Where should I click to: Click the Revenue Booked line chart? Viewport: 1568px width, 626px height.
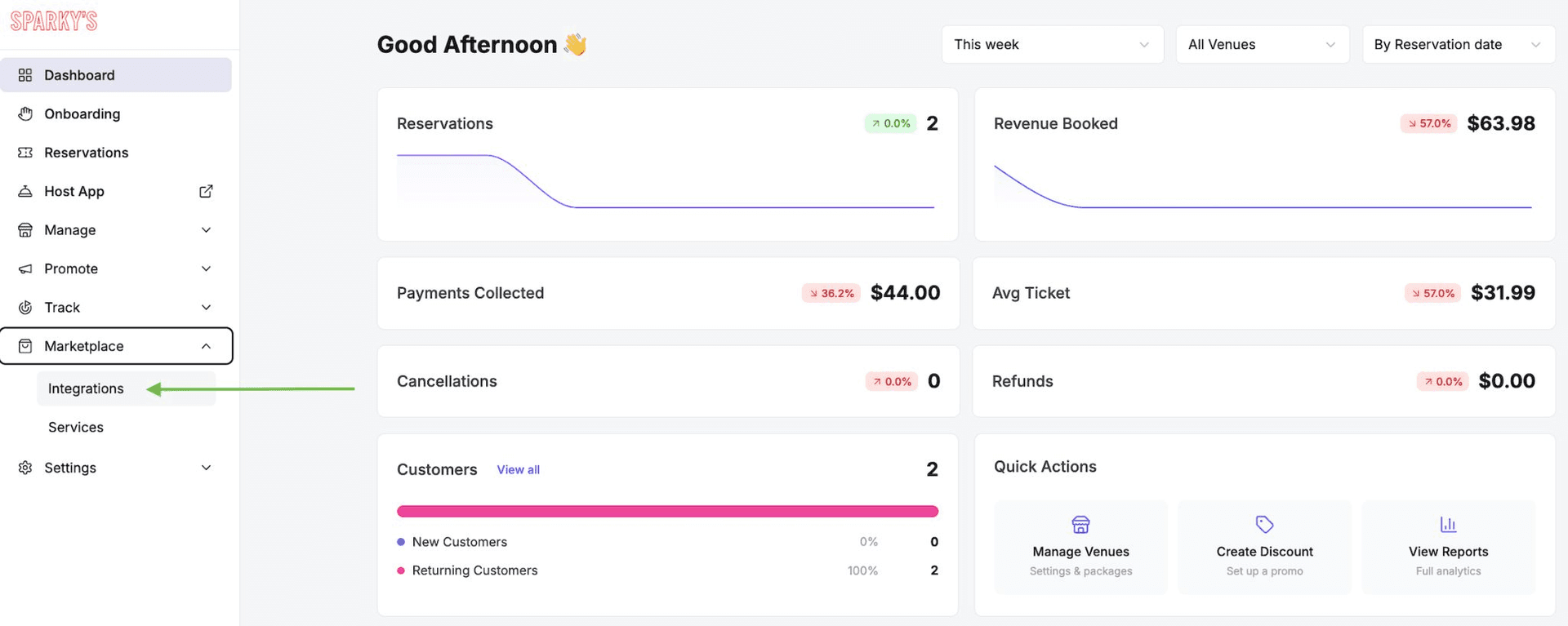1263,187
